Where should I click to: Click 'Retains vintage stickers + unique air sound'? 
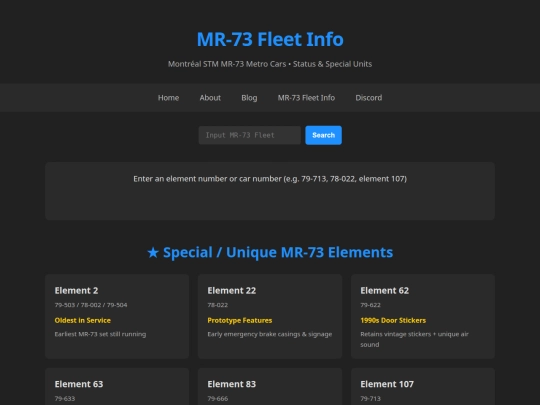click(x=414, y=339)
